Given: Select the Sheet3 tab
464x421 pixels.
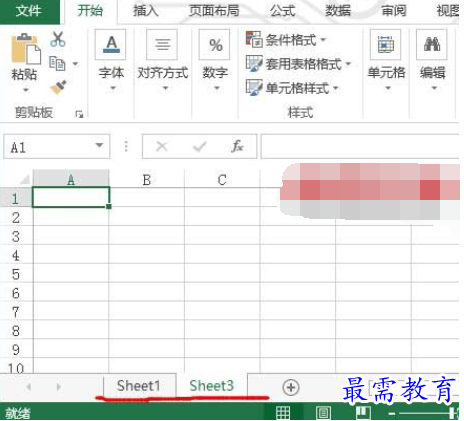Looking at the screenshot, I should (212, 386).
